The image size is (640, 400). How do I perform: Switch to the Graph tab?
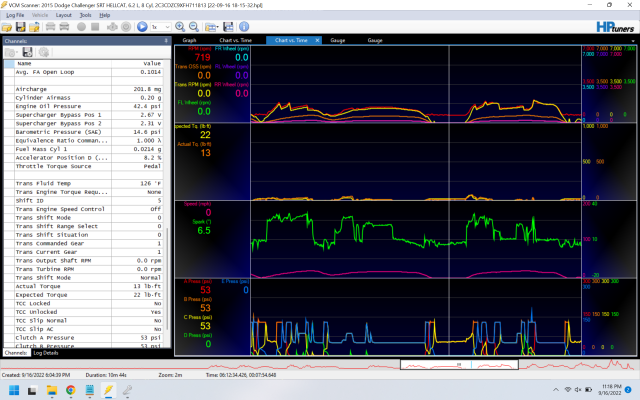[x=189, y=40]
